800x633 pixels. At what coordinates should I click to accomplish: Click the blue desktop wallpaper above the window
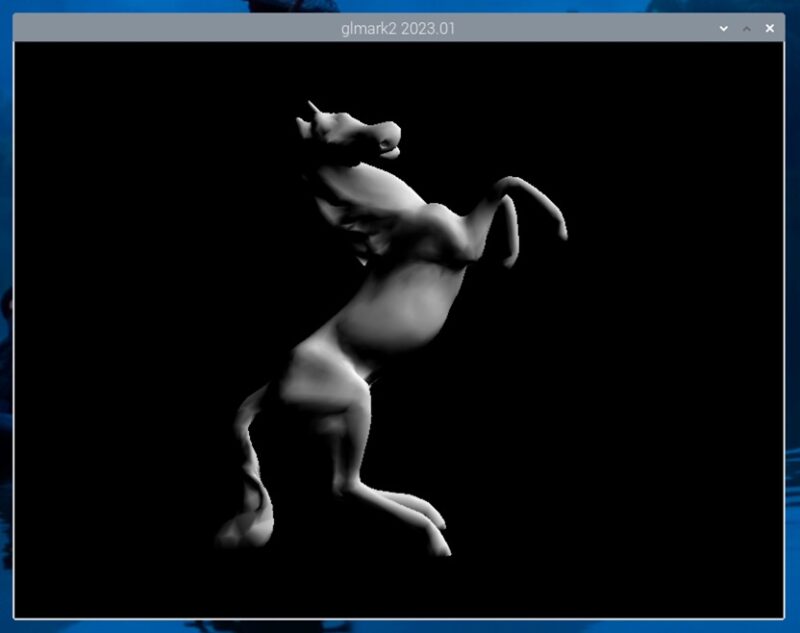pyautogui.click(x=400, y=6)
